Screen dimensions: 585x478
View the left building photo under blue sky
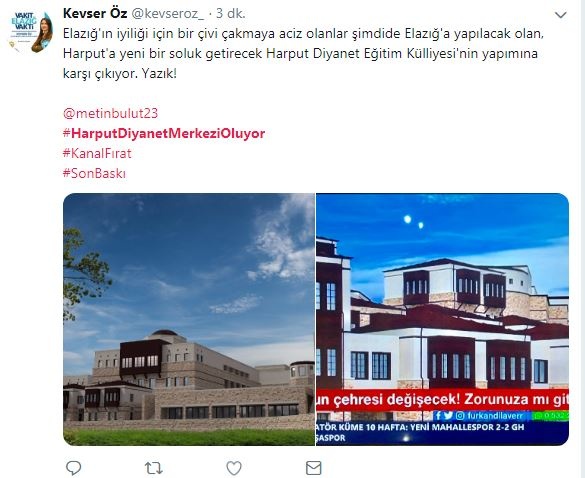tap(189, 319)
